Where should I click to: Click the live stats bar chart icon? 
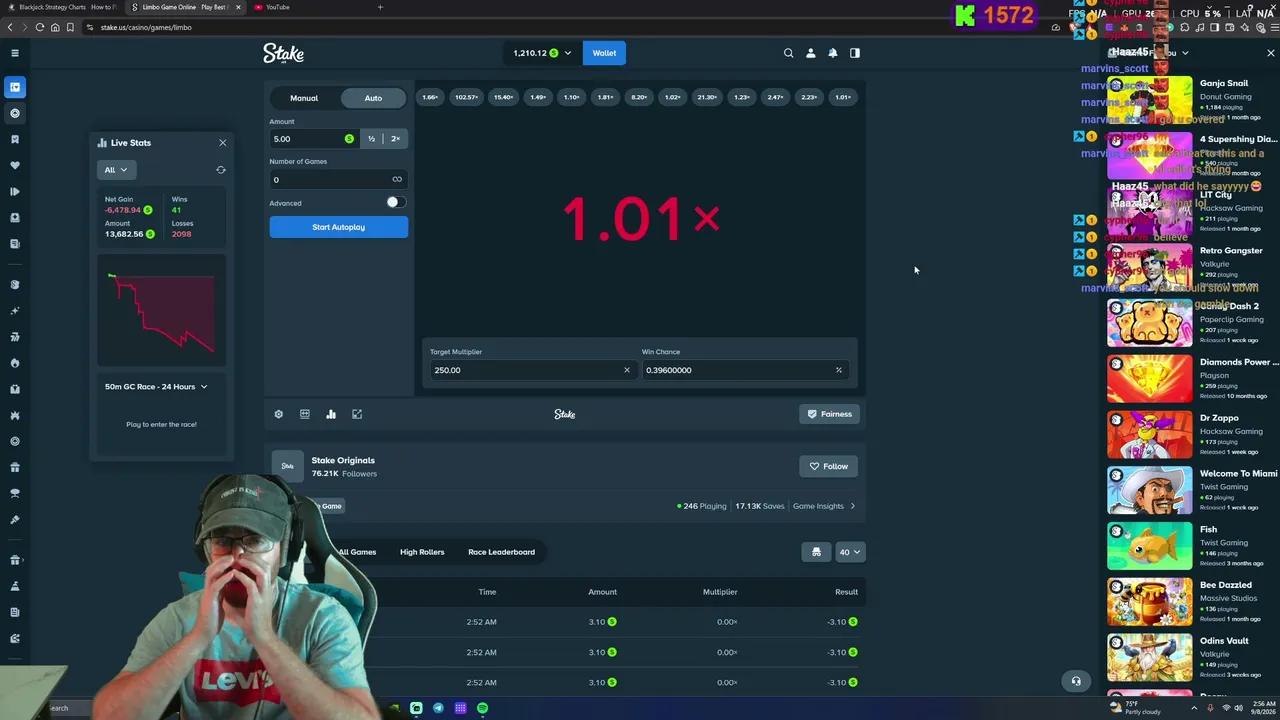pos(331,414)
